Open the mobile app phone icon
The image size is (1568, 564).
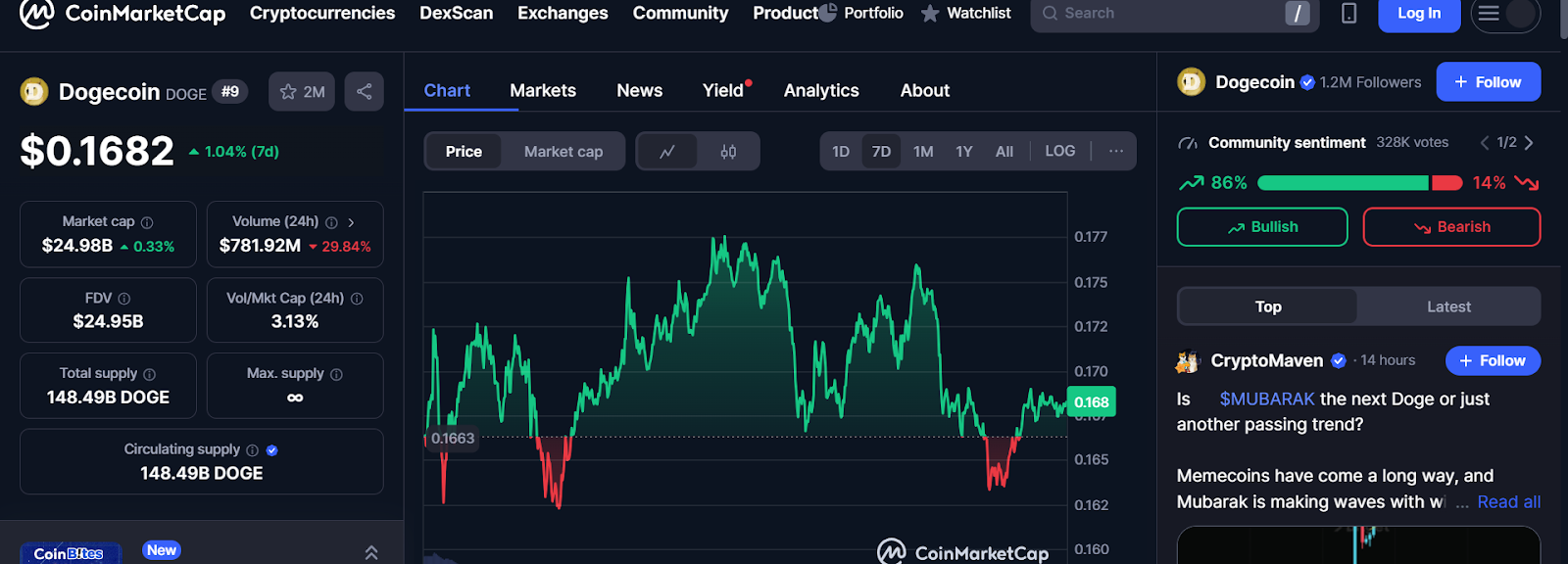click(1348, 14)
